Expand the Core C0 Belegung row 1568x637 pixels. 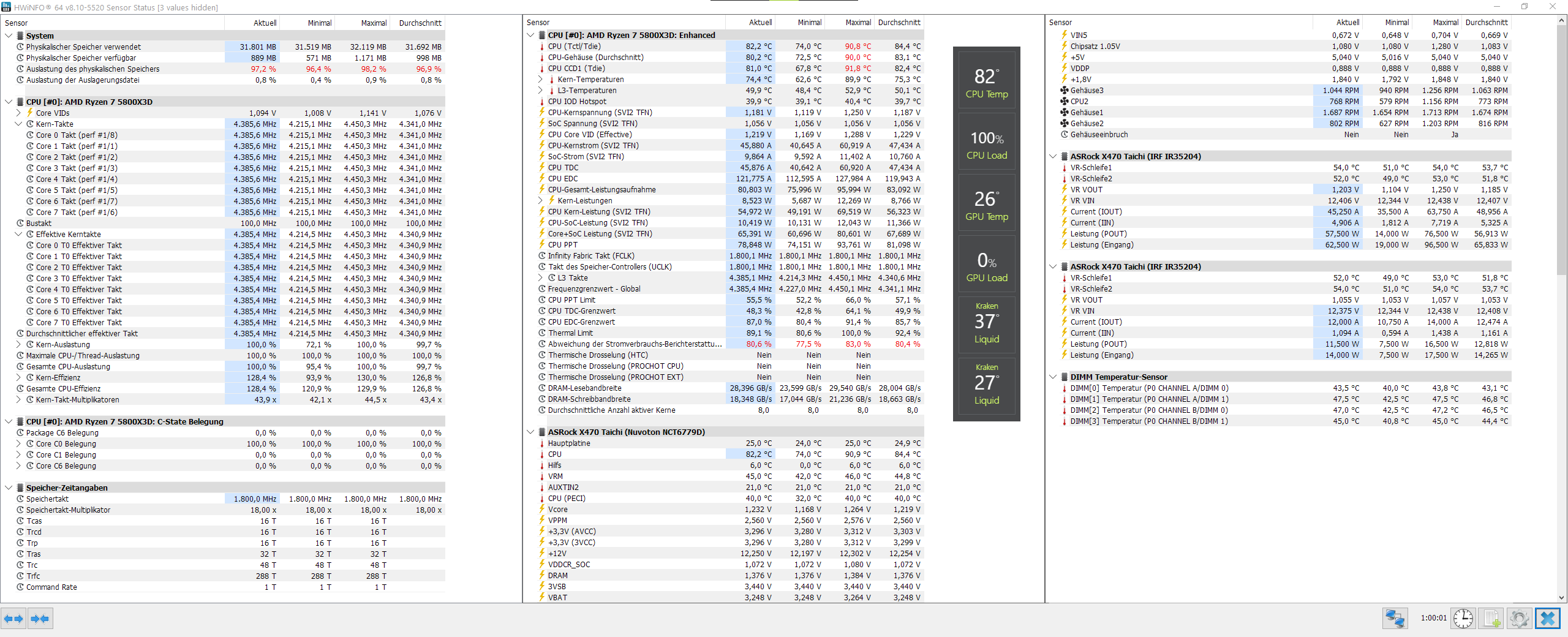point(18,443)
